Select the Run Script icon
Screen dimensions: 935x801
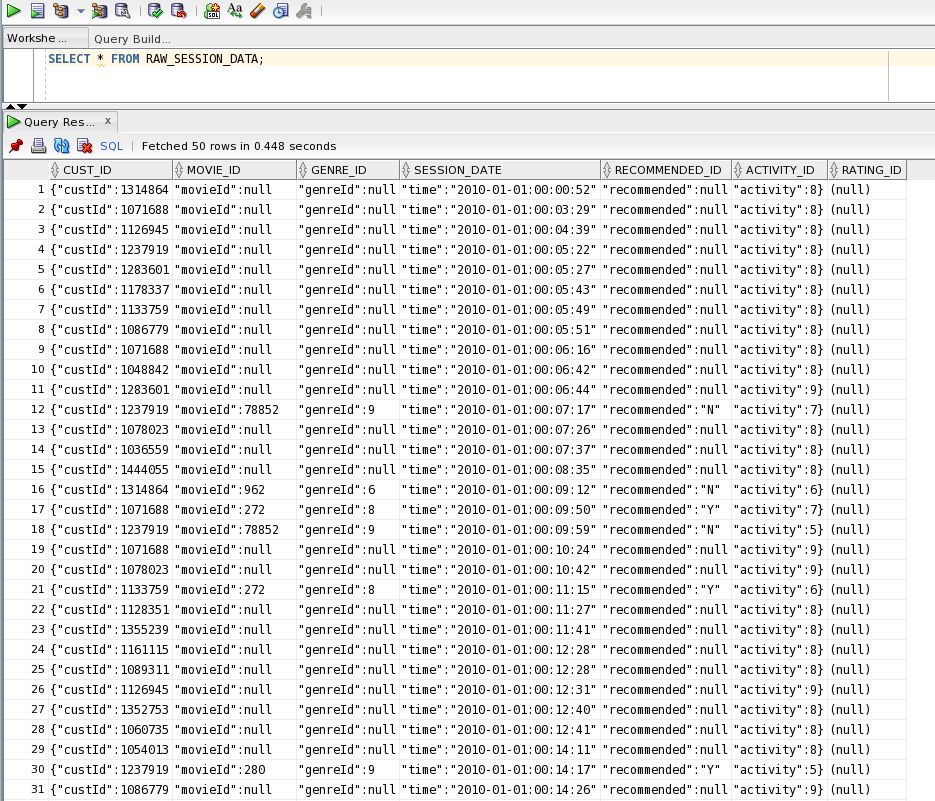pos(36,11)
